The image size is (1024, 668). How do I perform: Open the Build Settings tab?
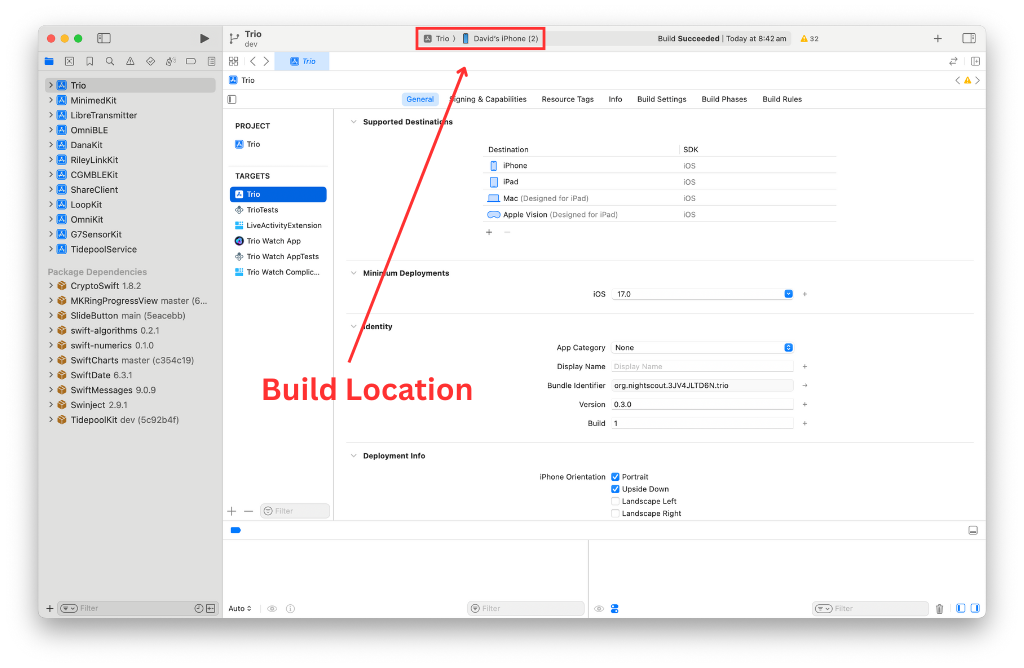click(x=662, y=99)
